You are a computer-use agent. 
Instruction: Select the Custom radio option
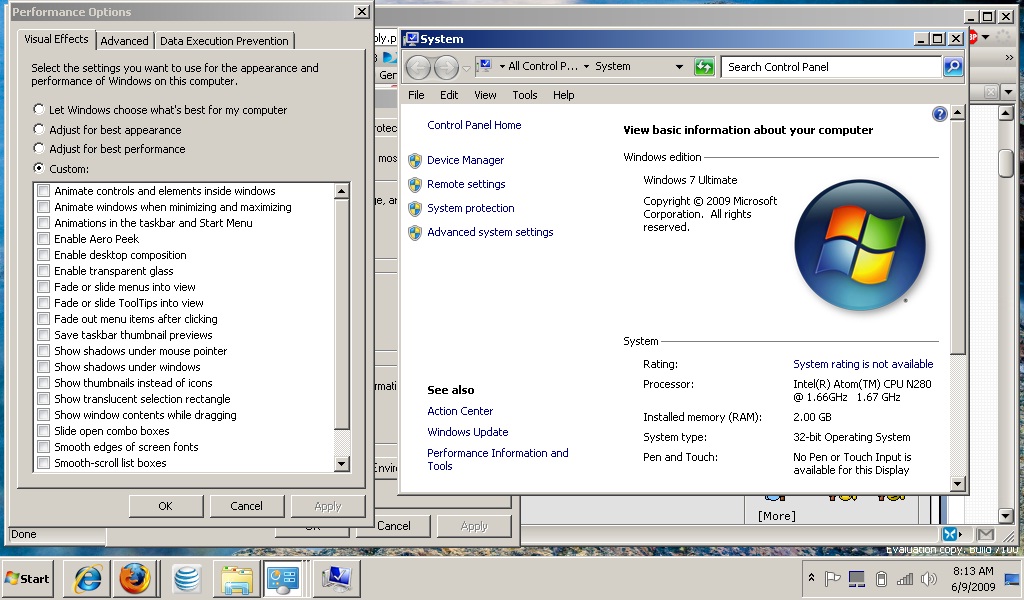[39, 168]
